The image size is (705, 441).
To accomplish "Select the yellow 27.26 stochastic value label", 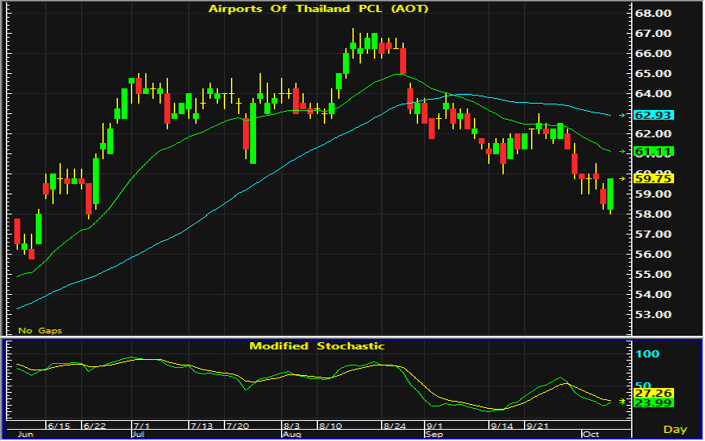I will pyautogui.click(x=654, y=393).
